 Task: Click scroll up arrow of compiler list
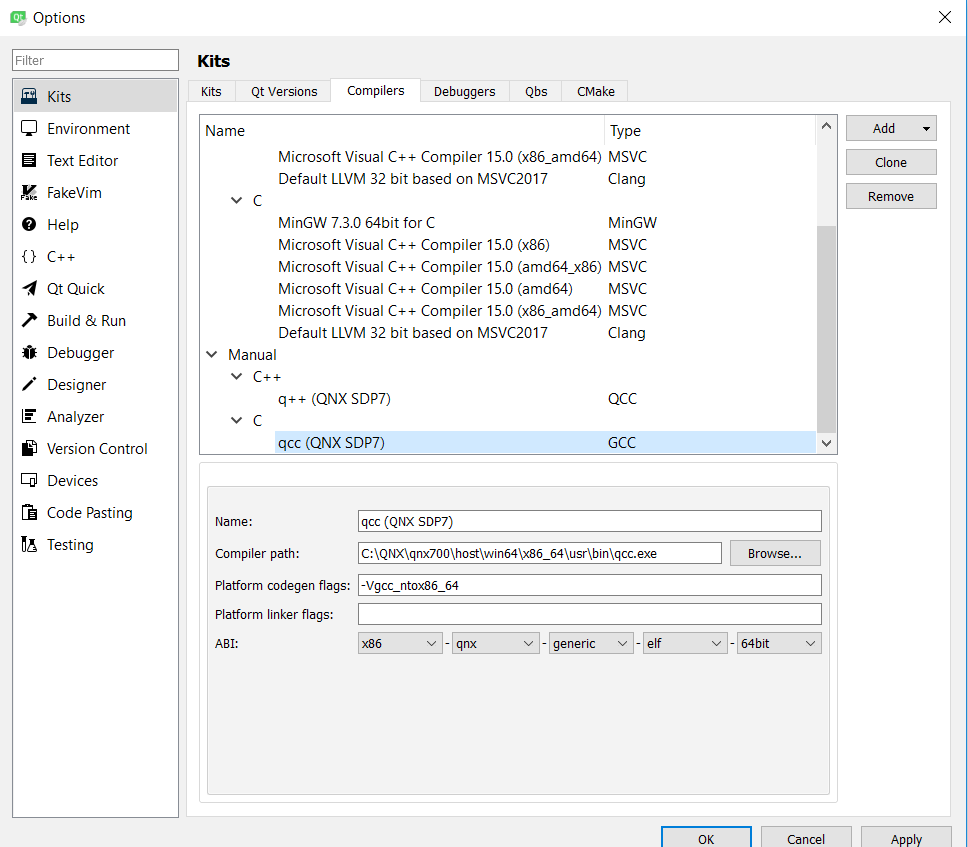coord(826,126)
